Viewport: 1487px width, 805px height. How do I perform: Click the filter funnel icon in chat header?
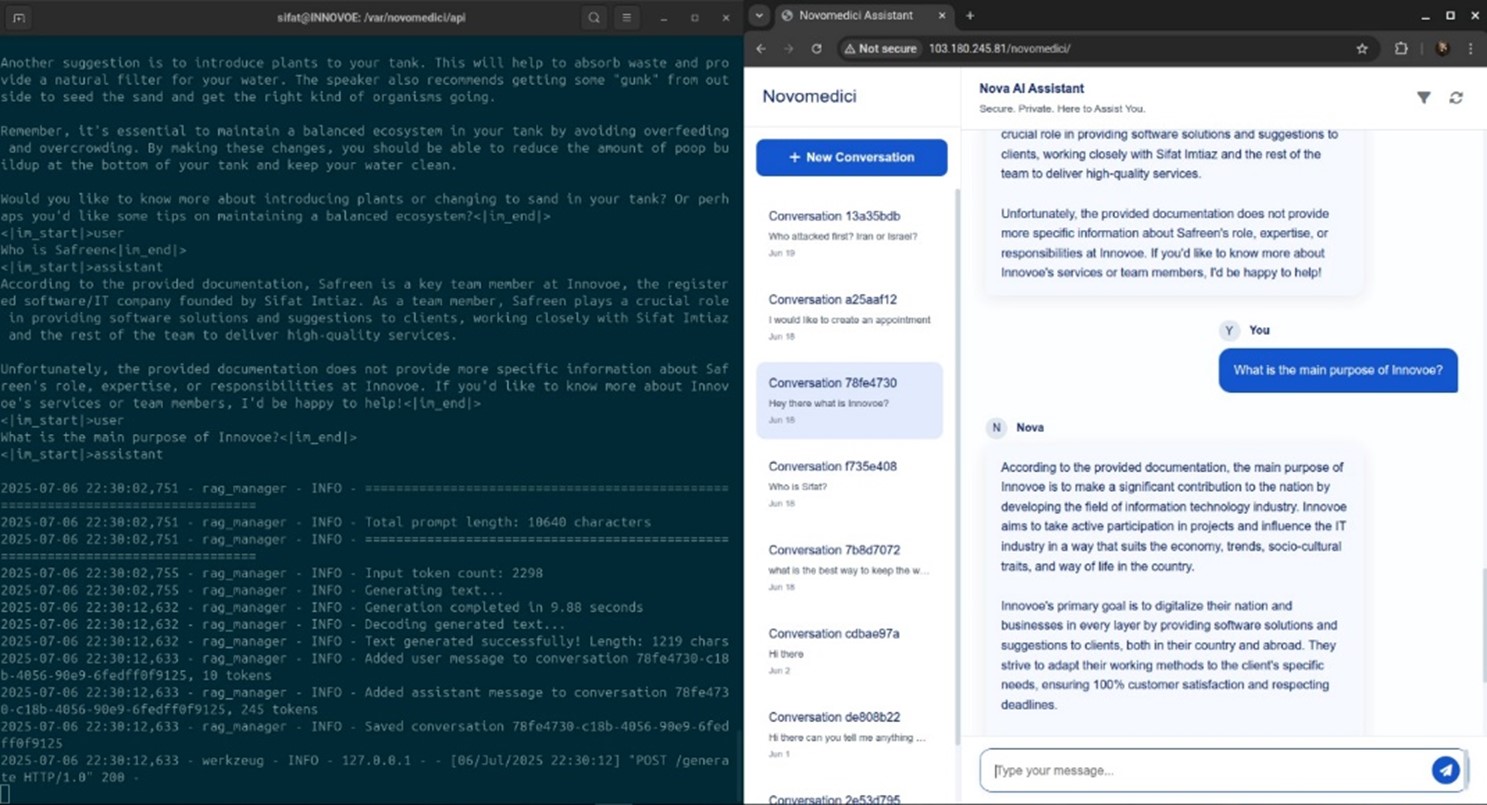click(x=1423, y=97)
